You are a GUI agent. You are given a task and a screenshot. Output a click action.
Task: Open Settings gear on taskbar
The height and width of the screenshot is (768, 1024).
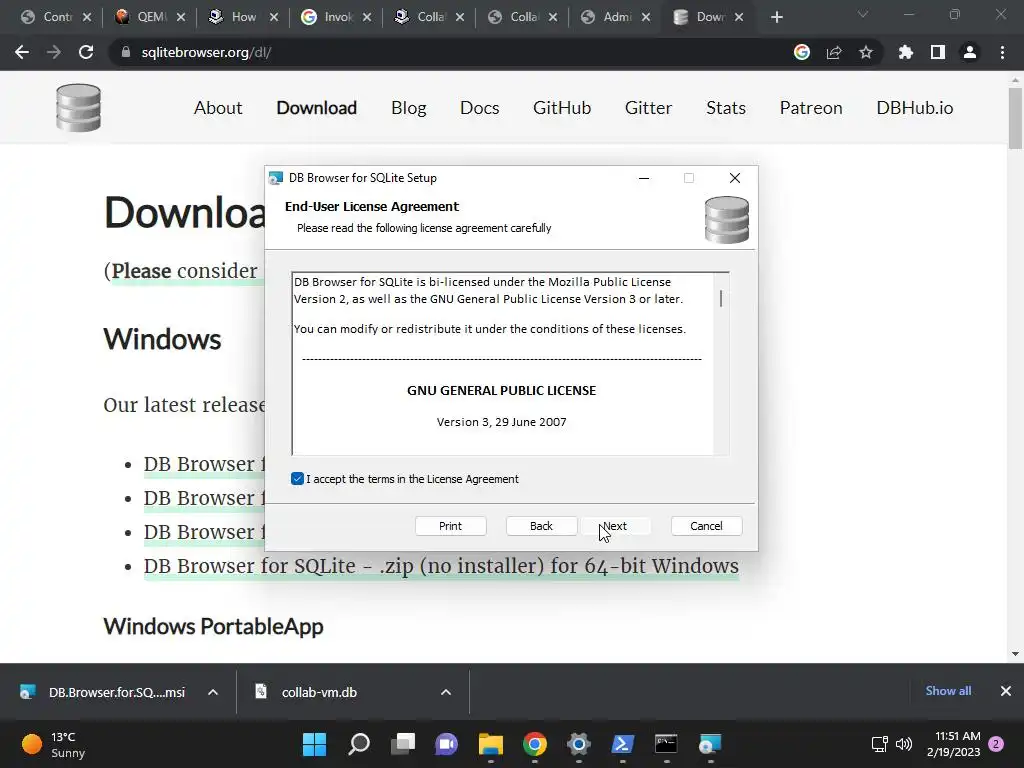[x=579, y=744]
